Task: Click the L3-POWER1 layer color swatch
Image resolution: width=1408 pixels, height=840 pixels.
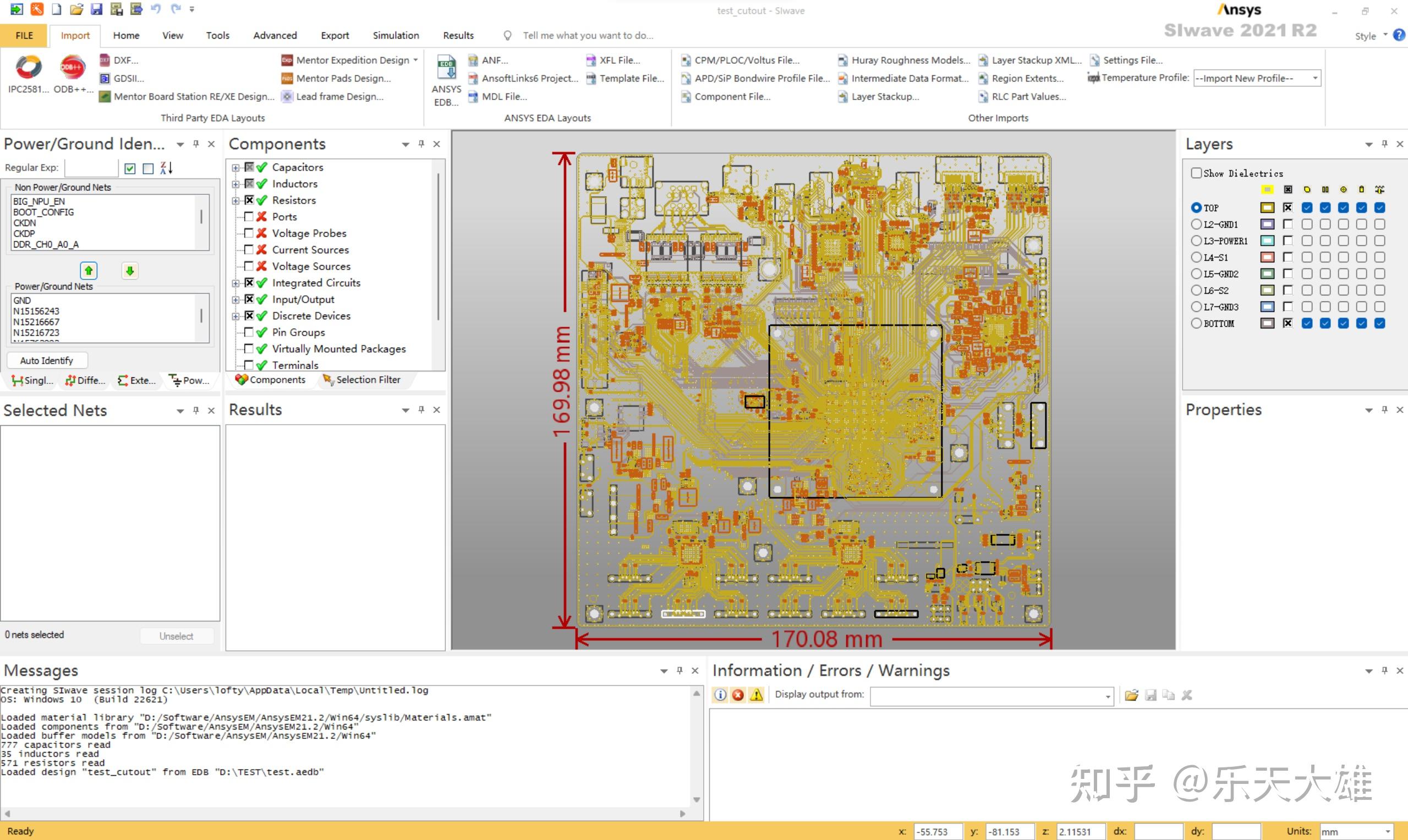Action: pos(1267,241)
